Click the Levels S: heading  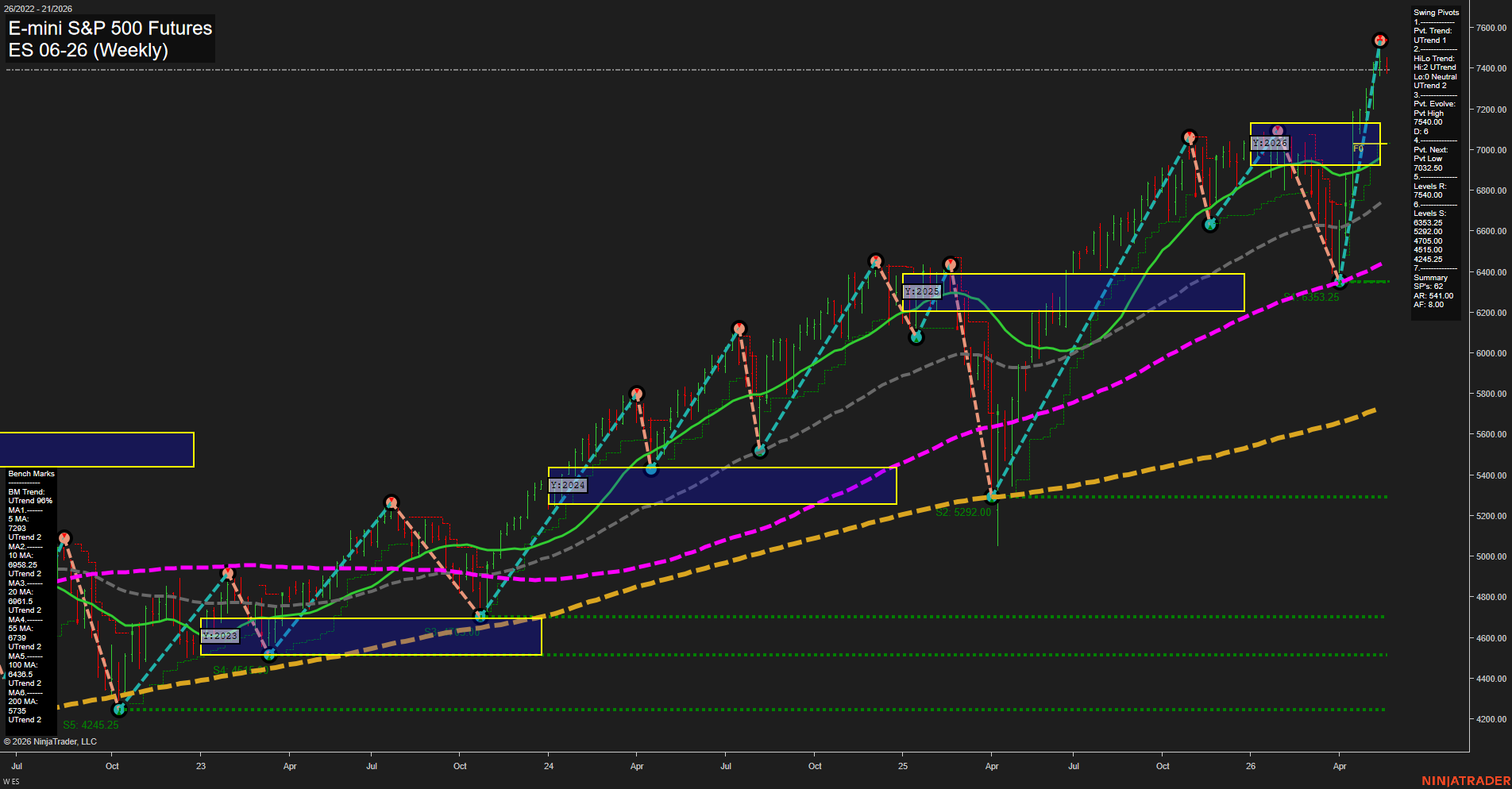point(1429,214)
